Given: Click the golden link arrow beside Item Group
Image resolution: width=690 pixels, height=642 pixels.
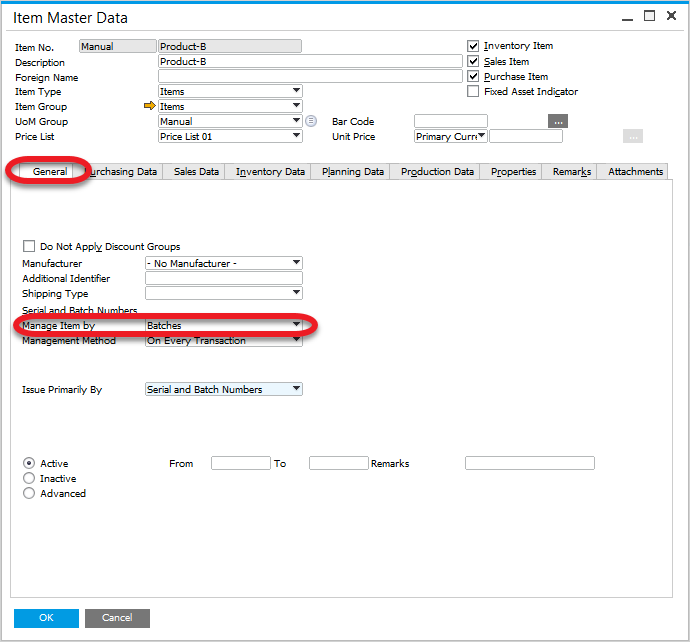Looking at the screenshot, I should point(150,106).
